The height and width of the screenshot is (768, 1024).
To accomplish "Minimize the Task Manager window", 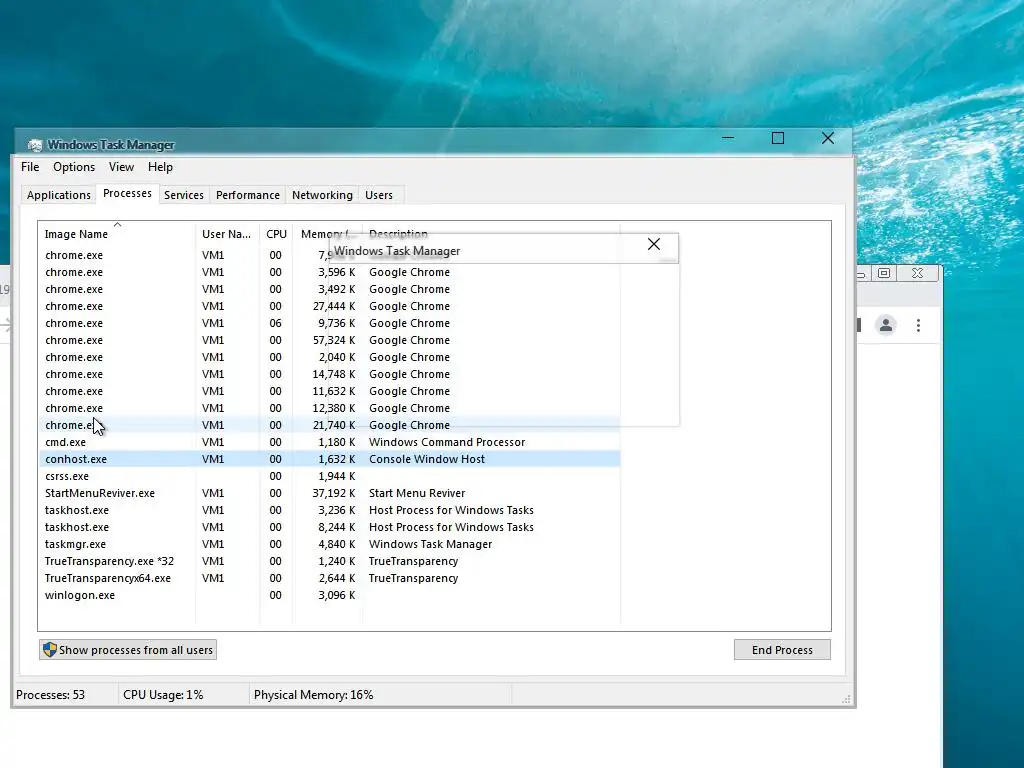I will [x=728, y=138].
